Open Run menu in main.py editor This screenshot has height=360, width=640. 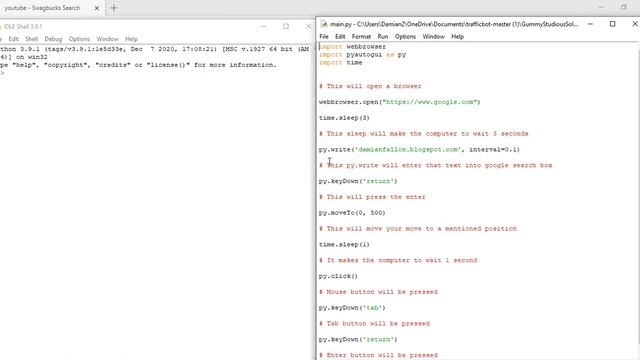382,36
